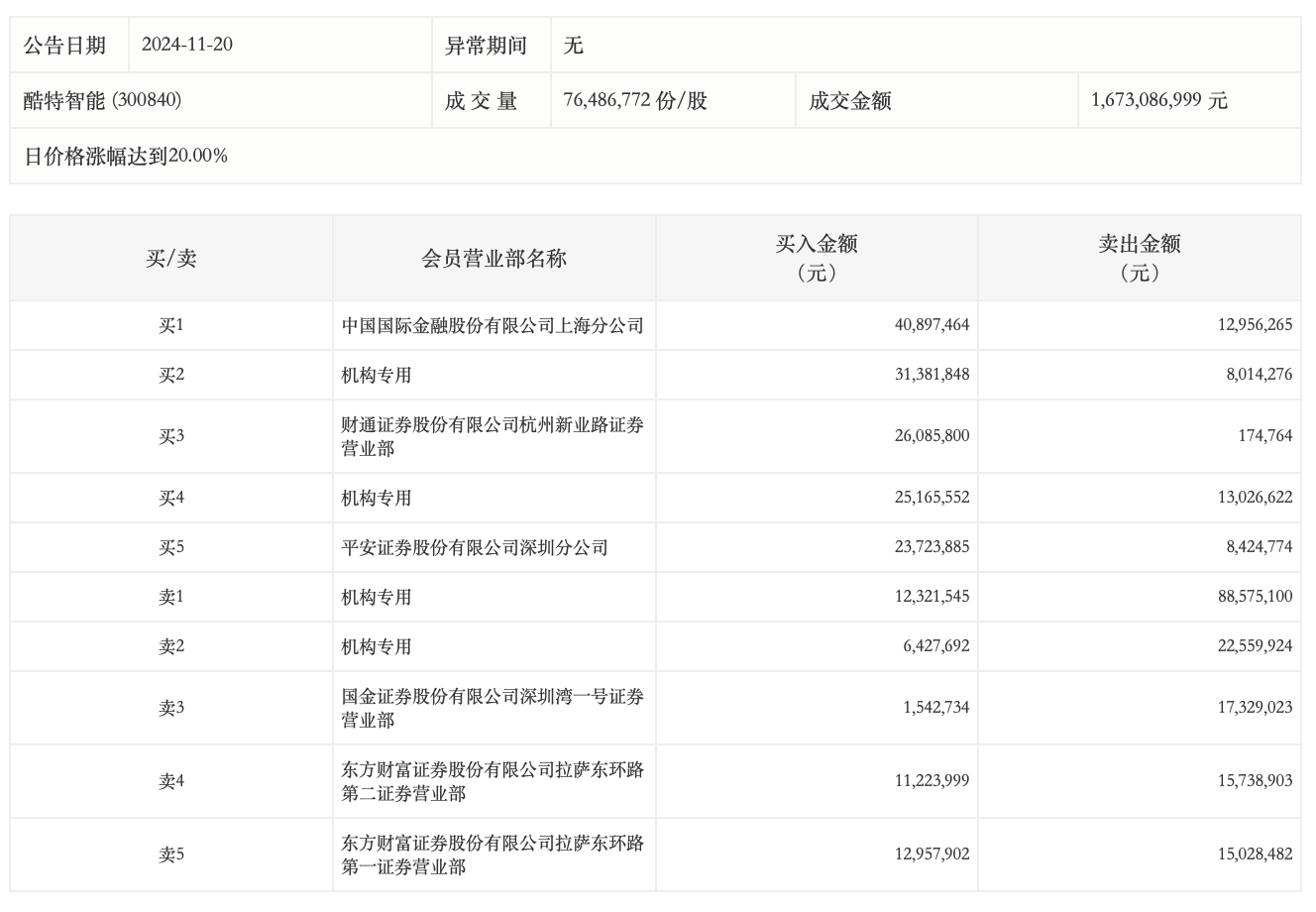Screen dimensions: 1316x912
Task: Click the sell amount 88,575,100
Action: tap(1254, 597)
